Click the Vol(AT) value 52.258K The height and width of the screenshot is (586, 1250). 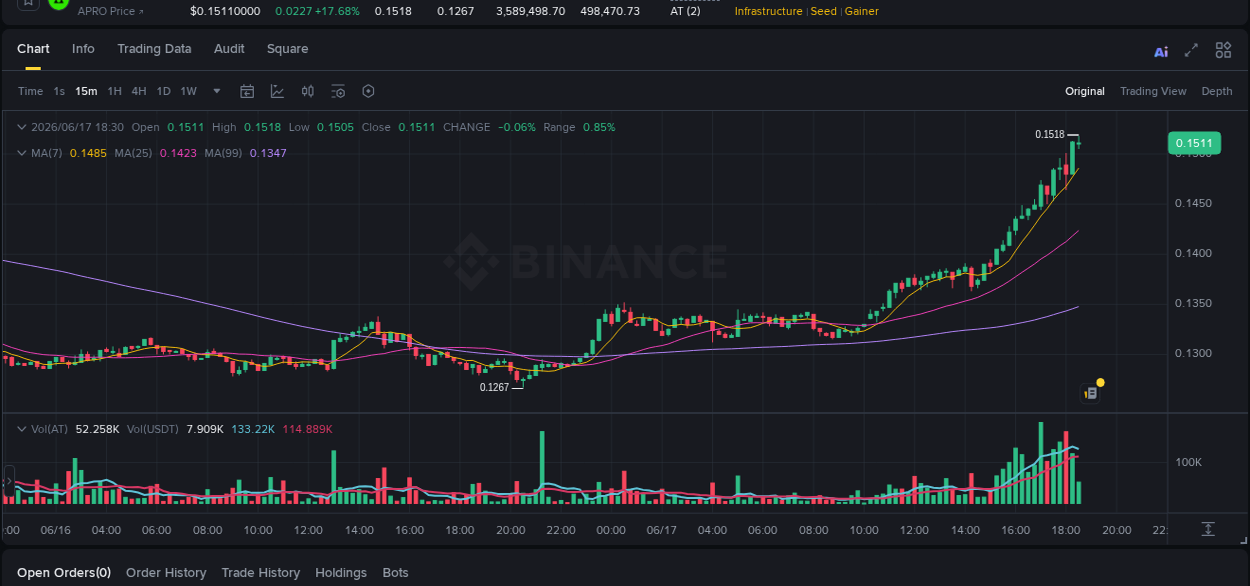[98, 429]
